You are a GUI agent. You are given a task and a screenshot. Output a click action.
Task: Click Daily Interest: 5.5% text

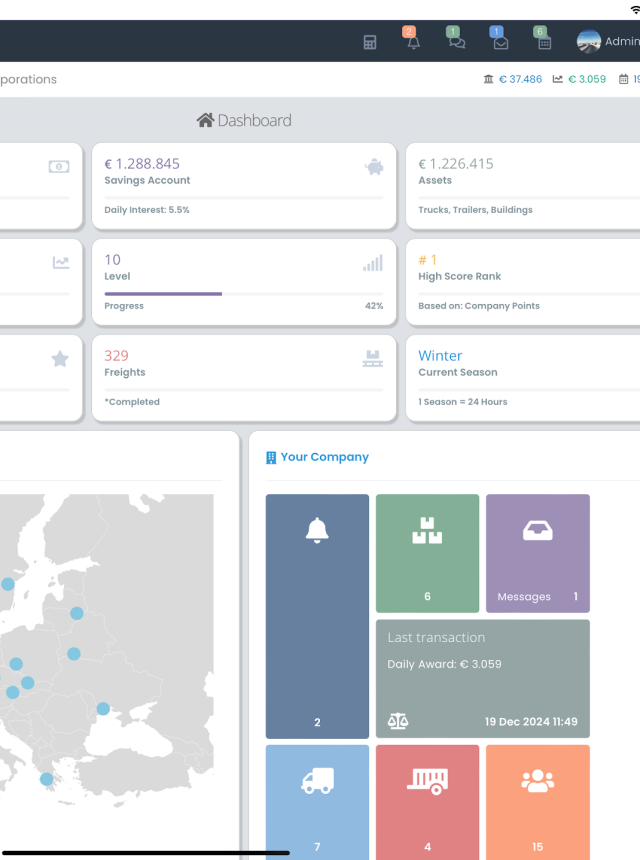[147, 210]
